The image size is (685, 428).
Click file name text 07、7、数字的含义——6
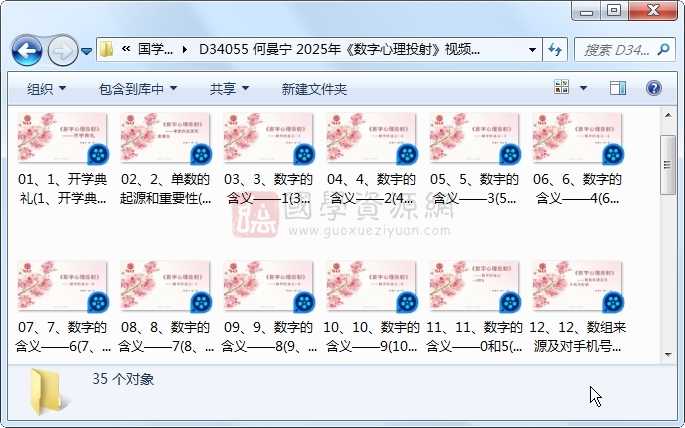tap(62, 337)
